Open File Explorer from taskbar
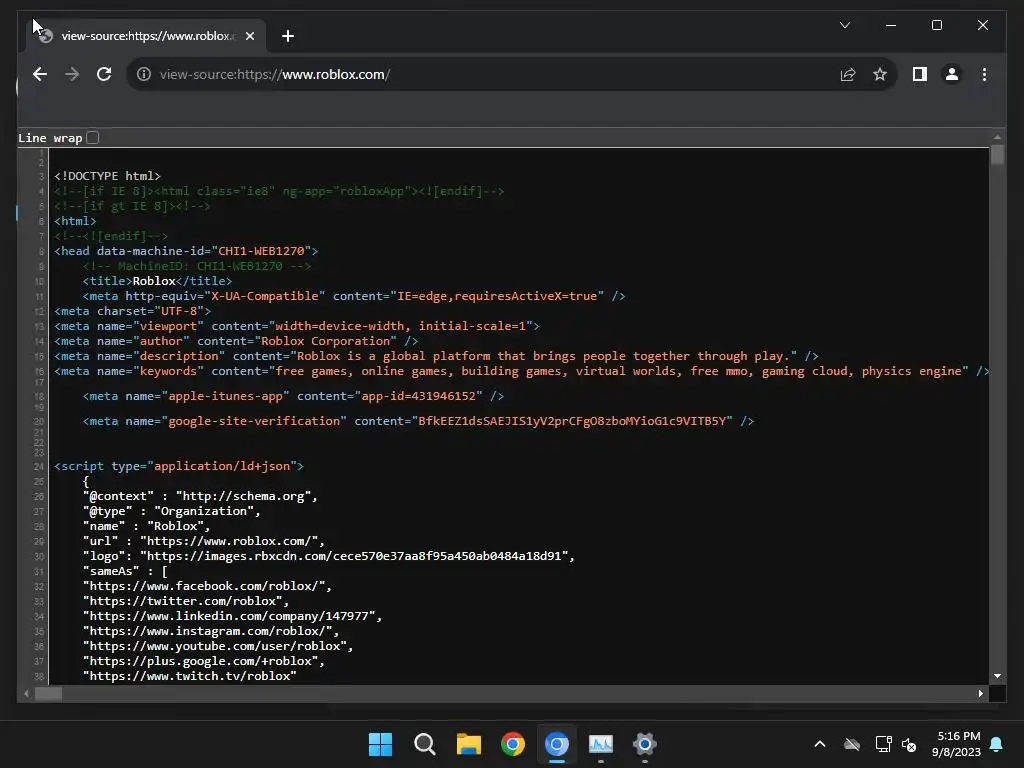The width and height of the screenshot is (1024, 768). 468,744
